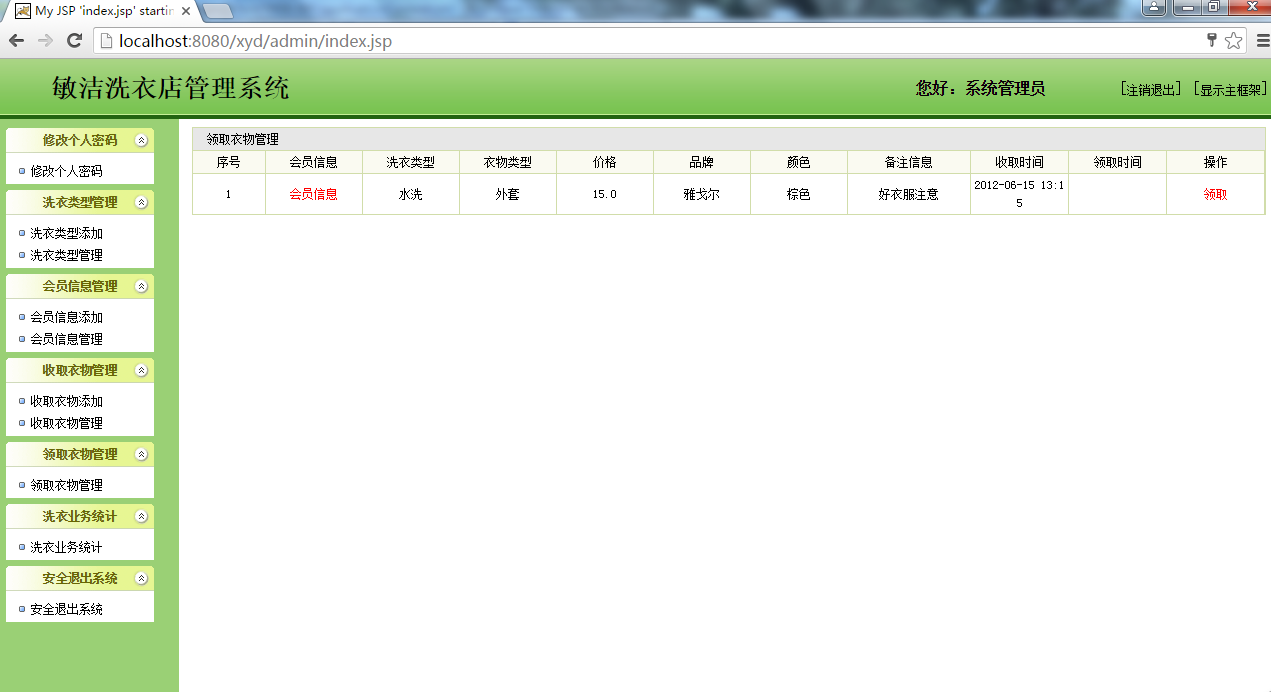Click the 安全退出系统 section header
Screen dimensions: 1271x692
click(x=80, y=579)
